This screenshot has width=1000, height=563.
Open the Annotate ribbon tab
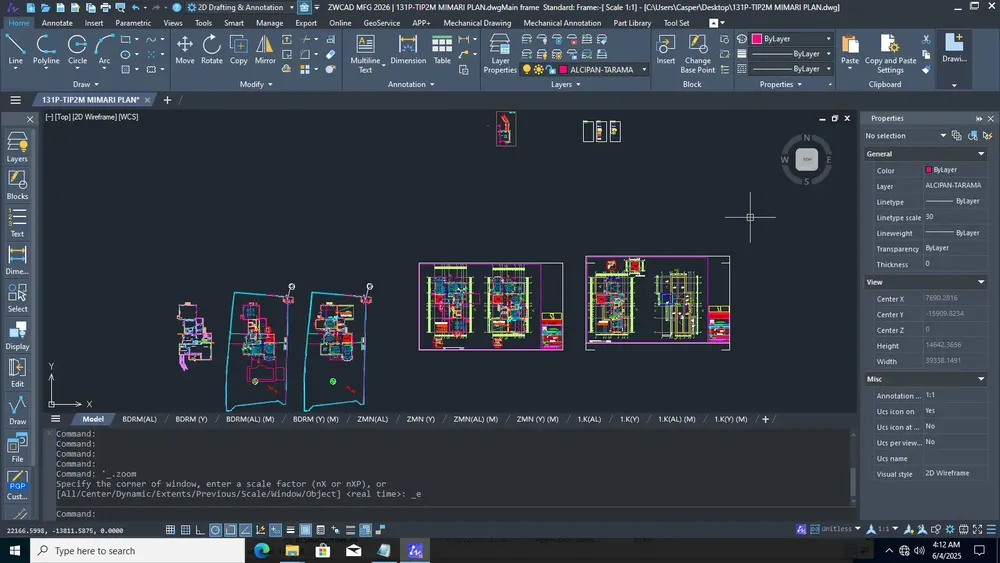click(57, 23)
